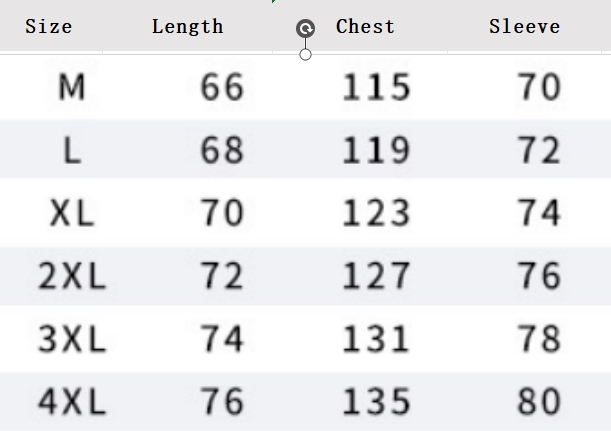Click the 4XL size cell
The width and height of the screenshot is (611, 431).
click(72, 401)
